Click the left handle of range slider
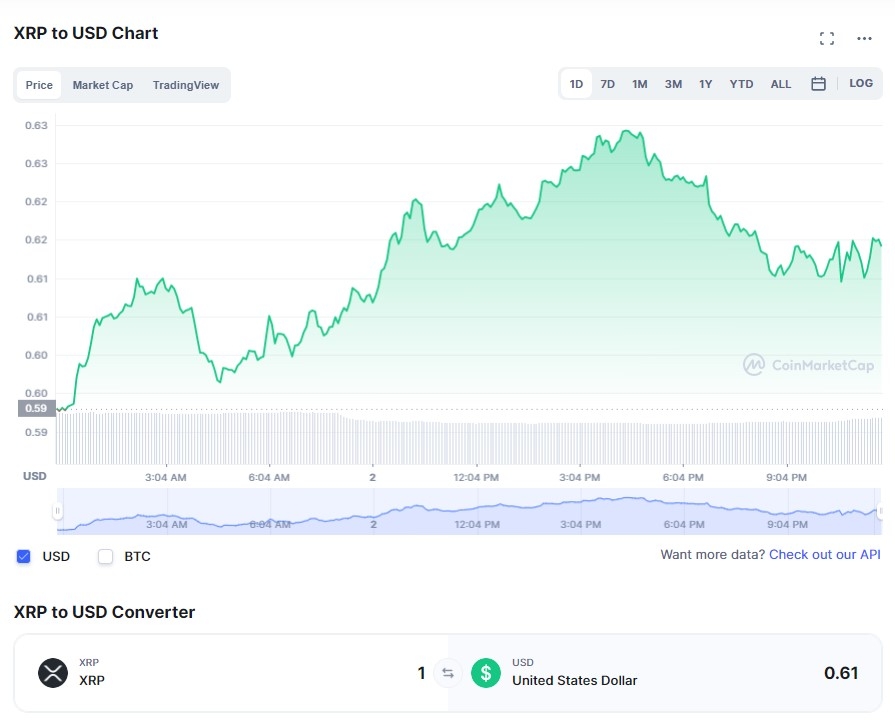 click(58, 511)
